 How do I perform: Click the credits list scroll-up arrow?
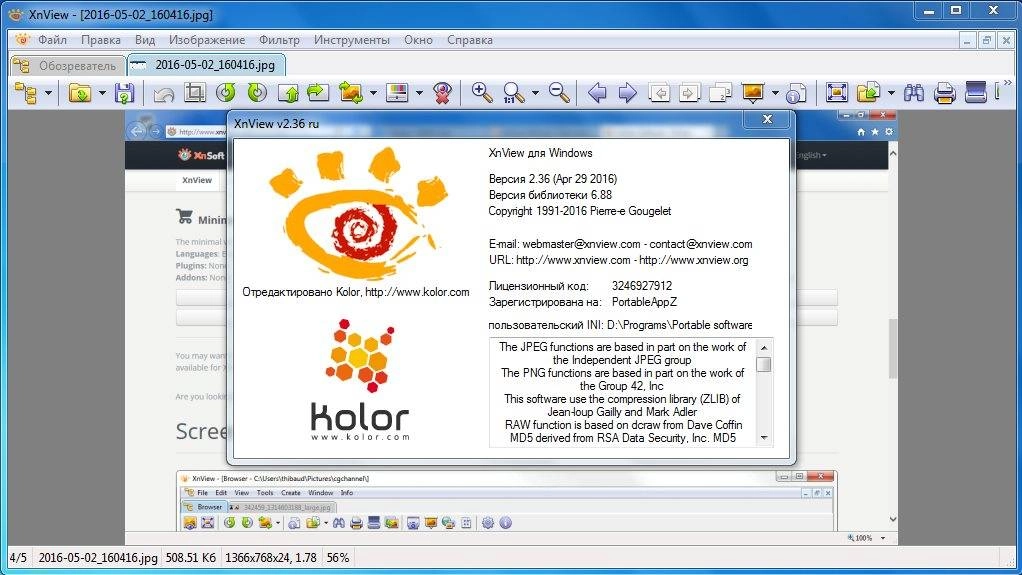764,347
